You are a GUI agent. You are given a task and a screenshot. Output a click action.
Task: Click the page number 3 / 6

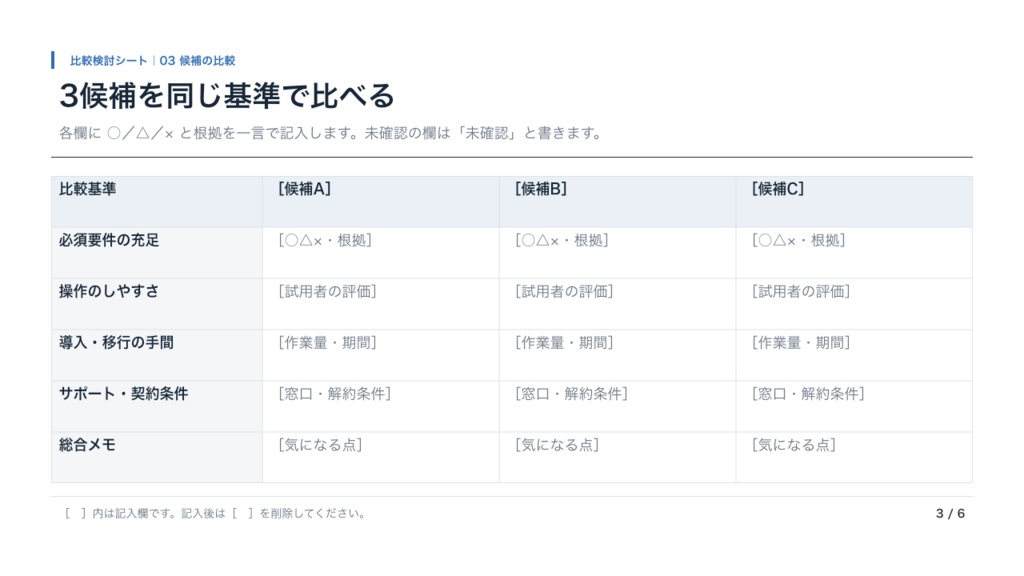(950, 513)
